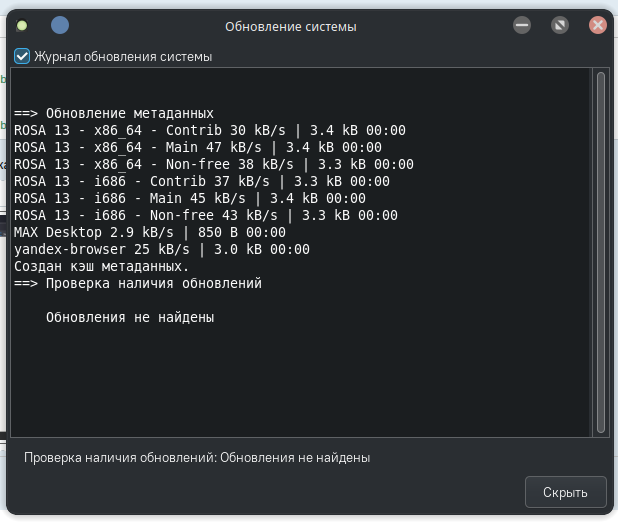
Task: Click the "Создан кэш метаданных" line
Action: [102, 266]
